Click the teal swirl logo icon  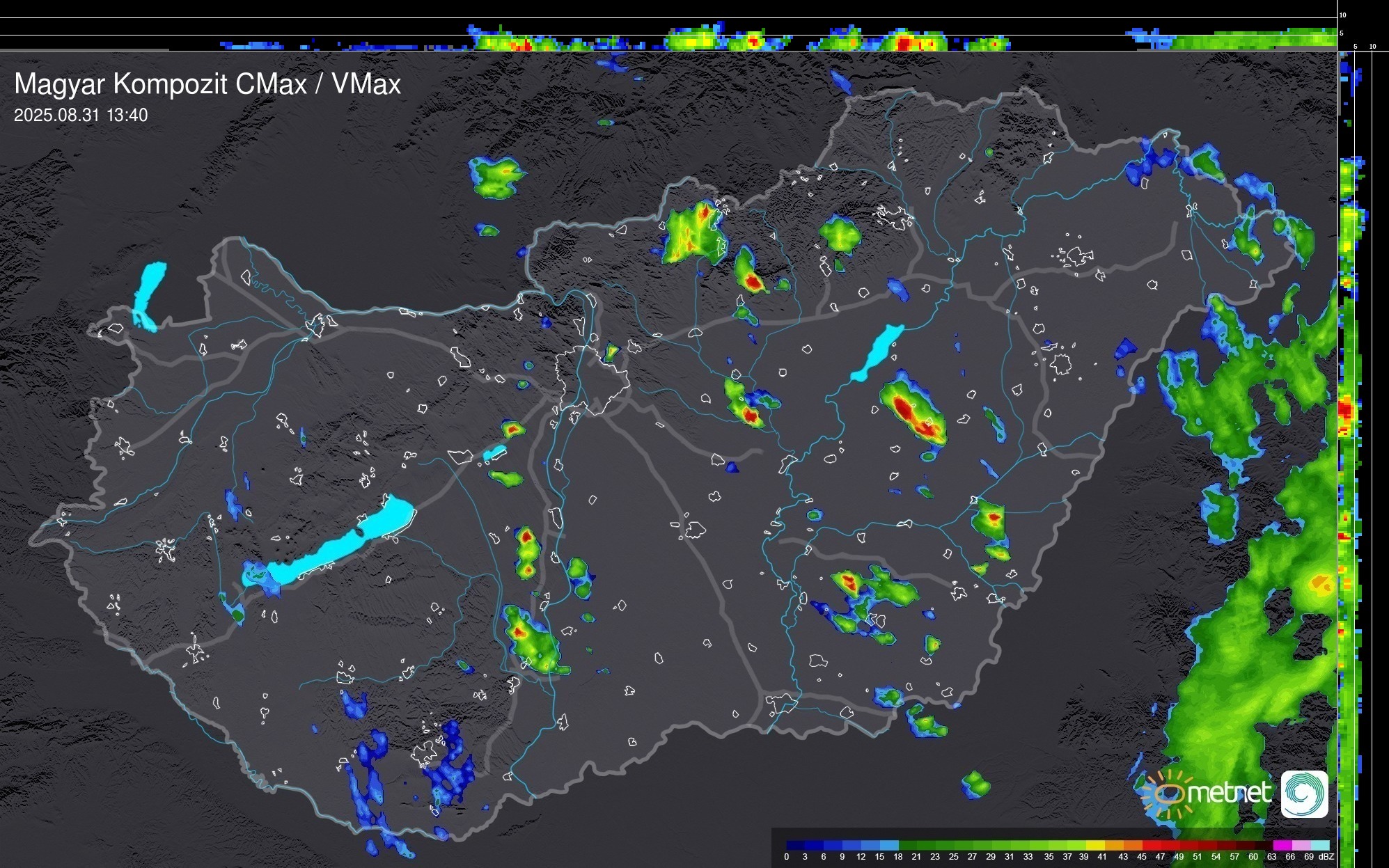click(x=1304, y=794)
